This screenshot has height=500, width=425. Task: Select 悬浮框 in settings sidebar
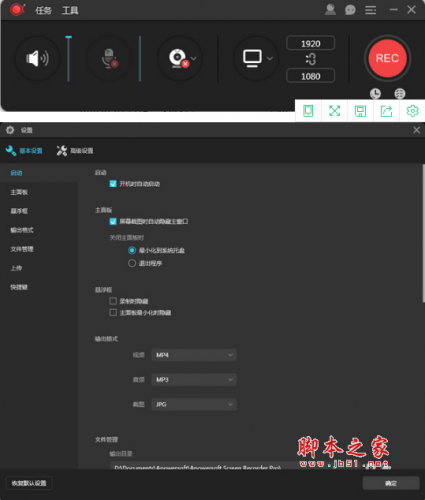coord(19,211)
